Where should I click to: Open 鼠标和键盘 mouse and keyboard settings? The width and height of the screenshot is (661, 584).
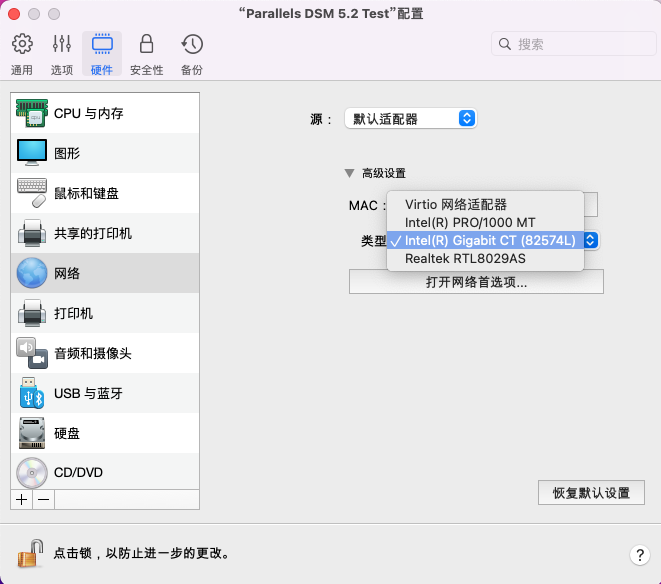[x=105, y=193]
